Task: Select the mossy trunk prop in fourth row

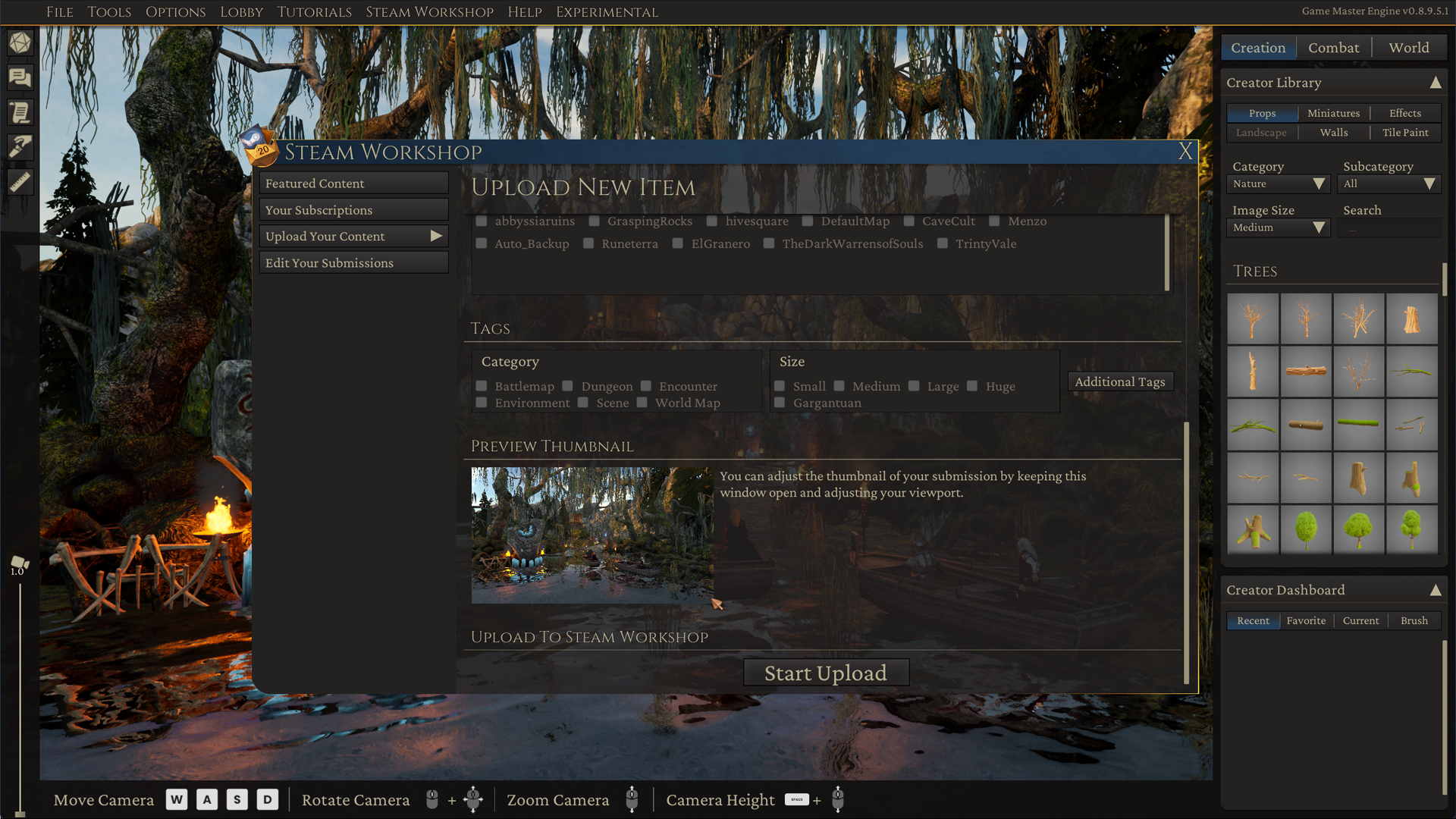Action: [1411, 478]
